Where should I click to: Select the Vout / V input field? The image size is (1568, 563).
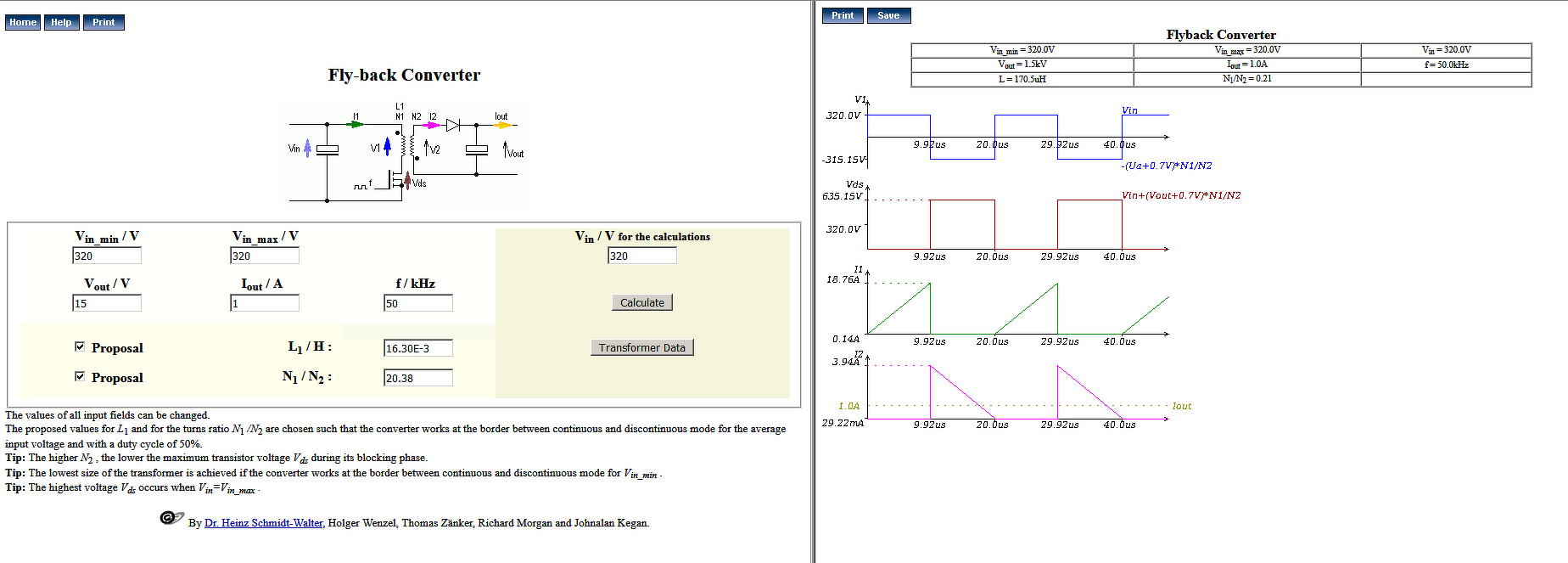(107, 303)
